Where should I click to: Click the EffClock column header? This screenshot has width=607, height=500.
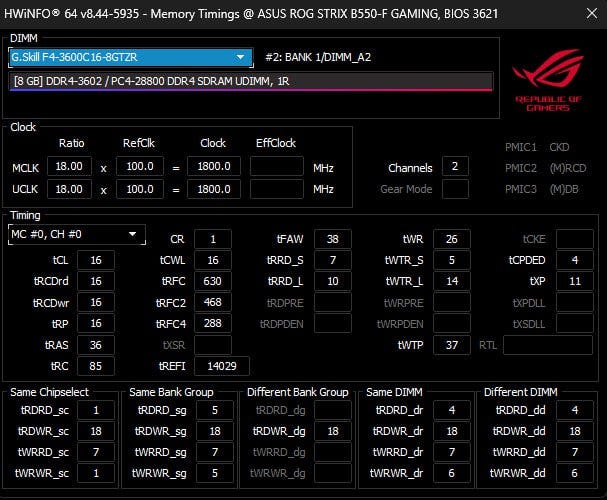pyautogui.click(x=276, y=143)
